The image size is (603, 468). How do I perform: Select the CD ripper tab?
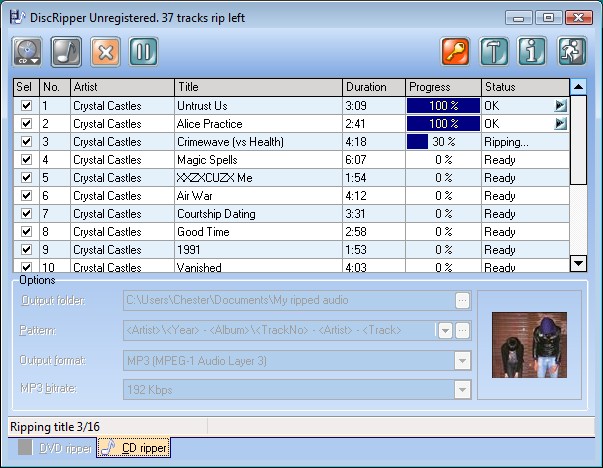(x=135, y=448)
